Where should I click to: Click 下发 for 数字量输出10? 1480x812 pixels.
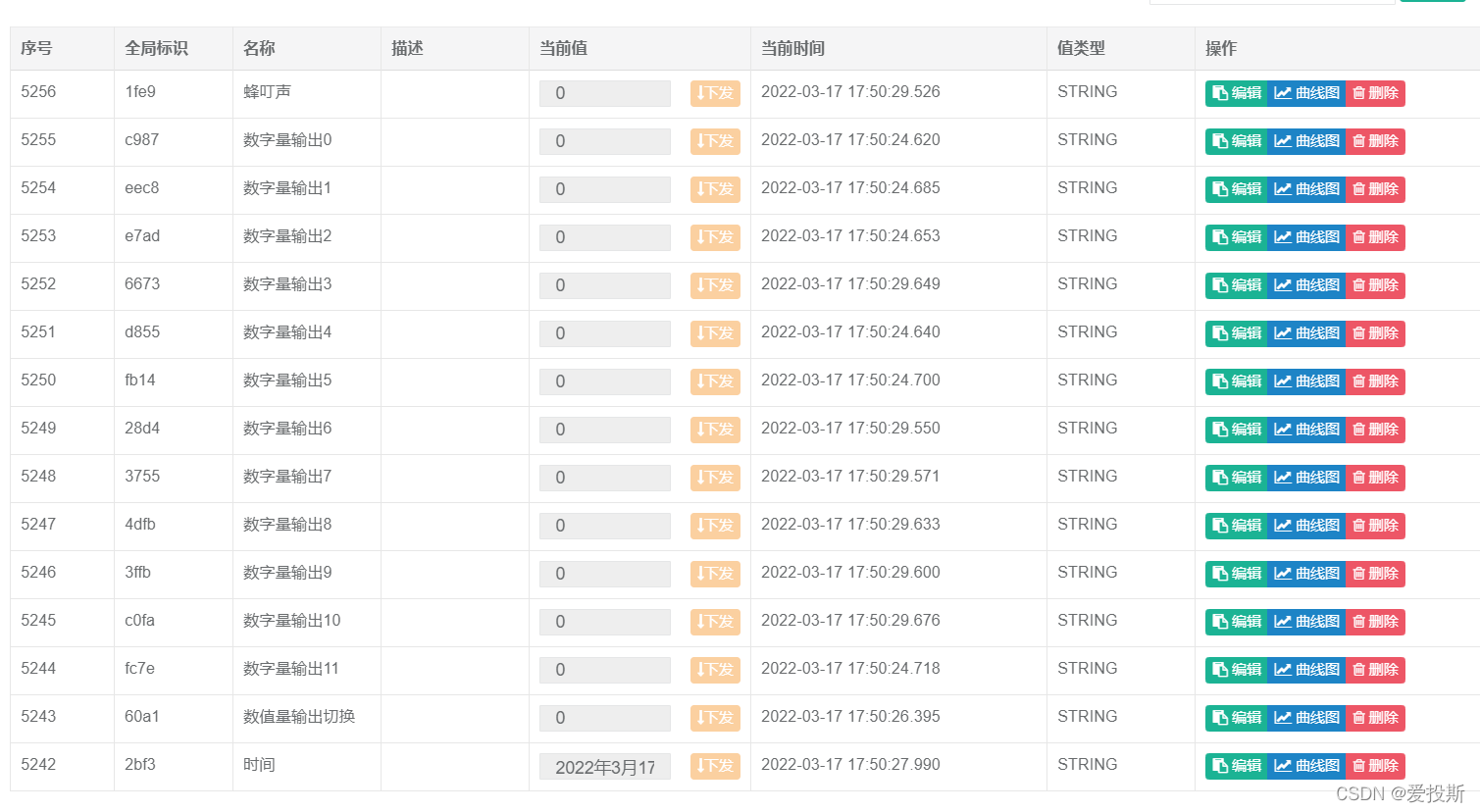click(x=715, y=622)
